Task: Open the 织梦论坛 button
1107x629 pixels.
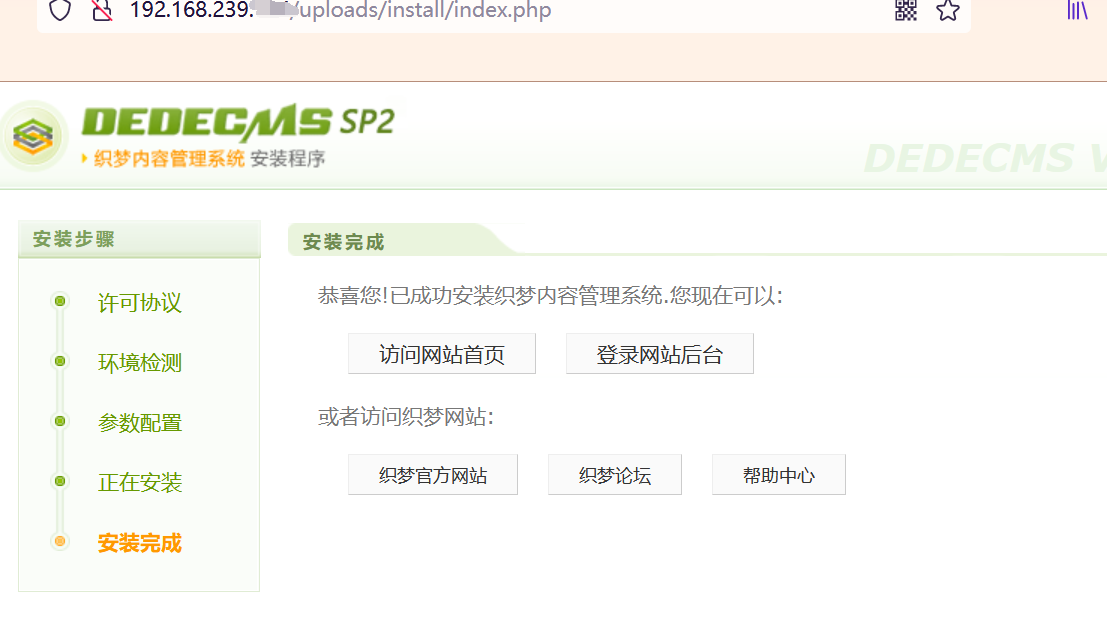Action: (615, 475)
